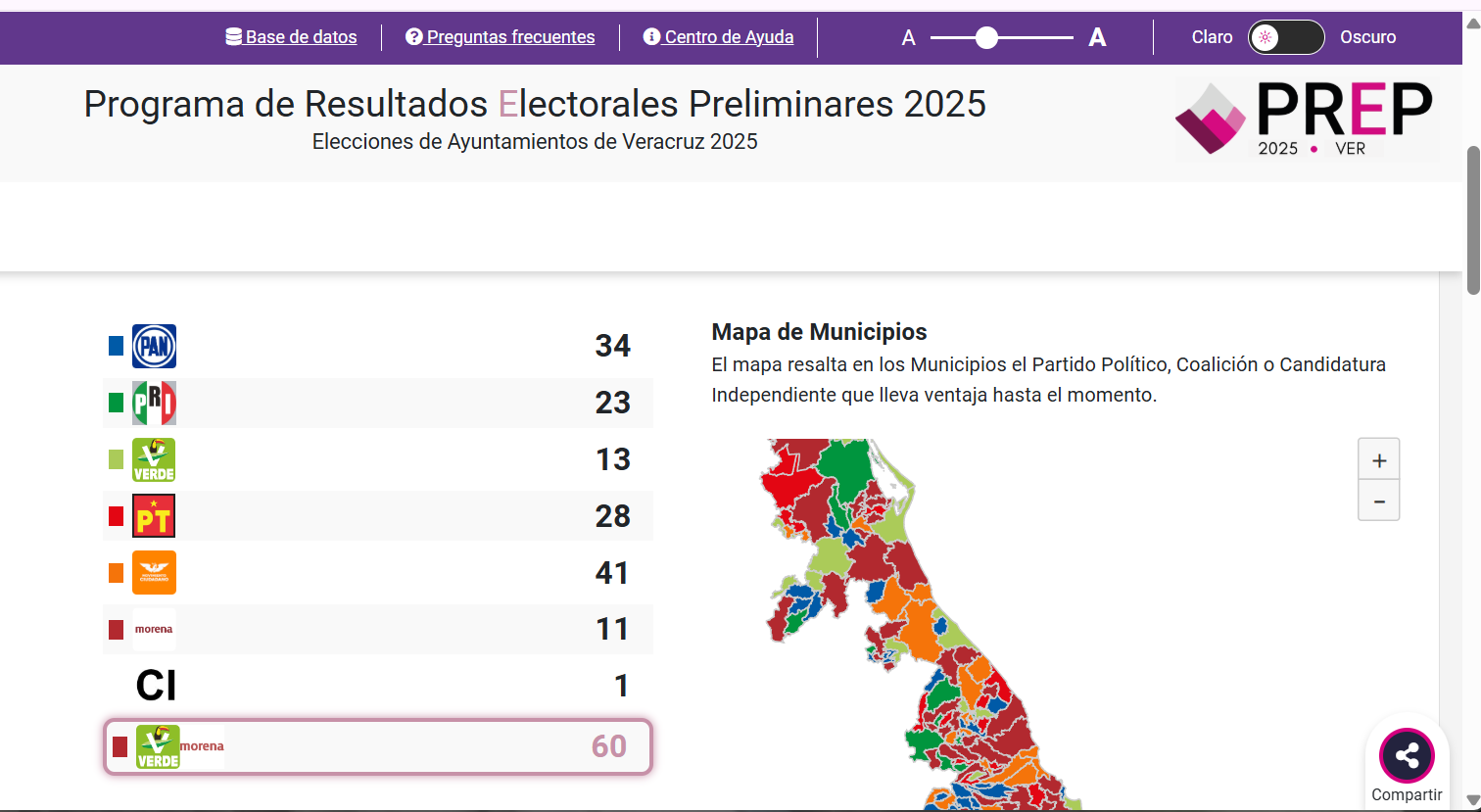Select the Movimiento Ciudadano orange logo
The width and height of the screenshot is (1481, 812).
coord(154,573)
